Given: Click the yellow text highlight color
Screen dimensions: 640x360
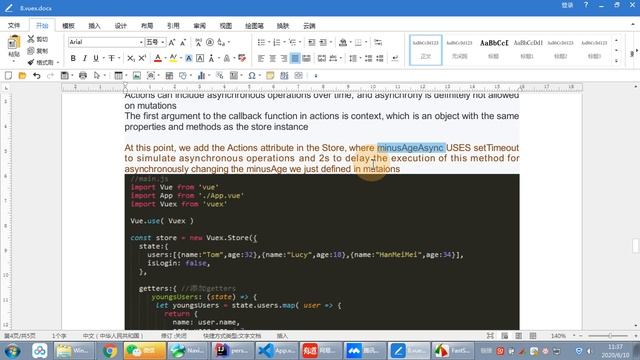Looking at the screenshot, I should coord(173,58).
